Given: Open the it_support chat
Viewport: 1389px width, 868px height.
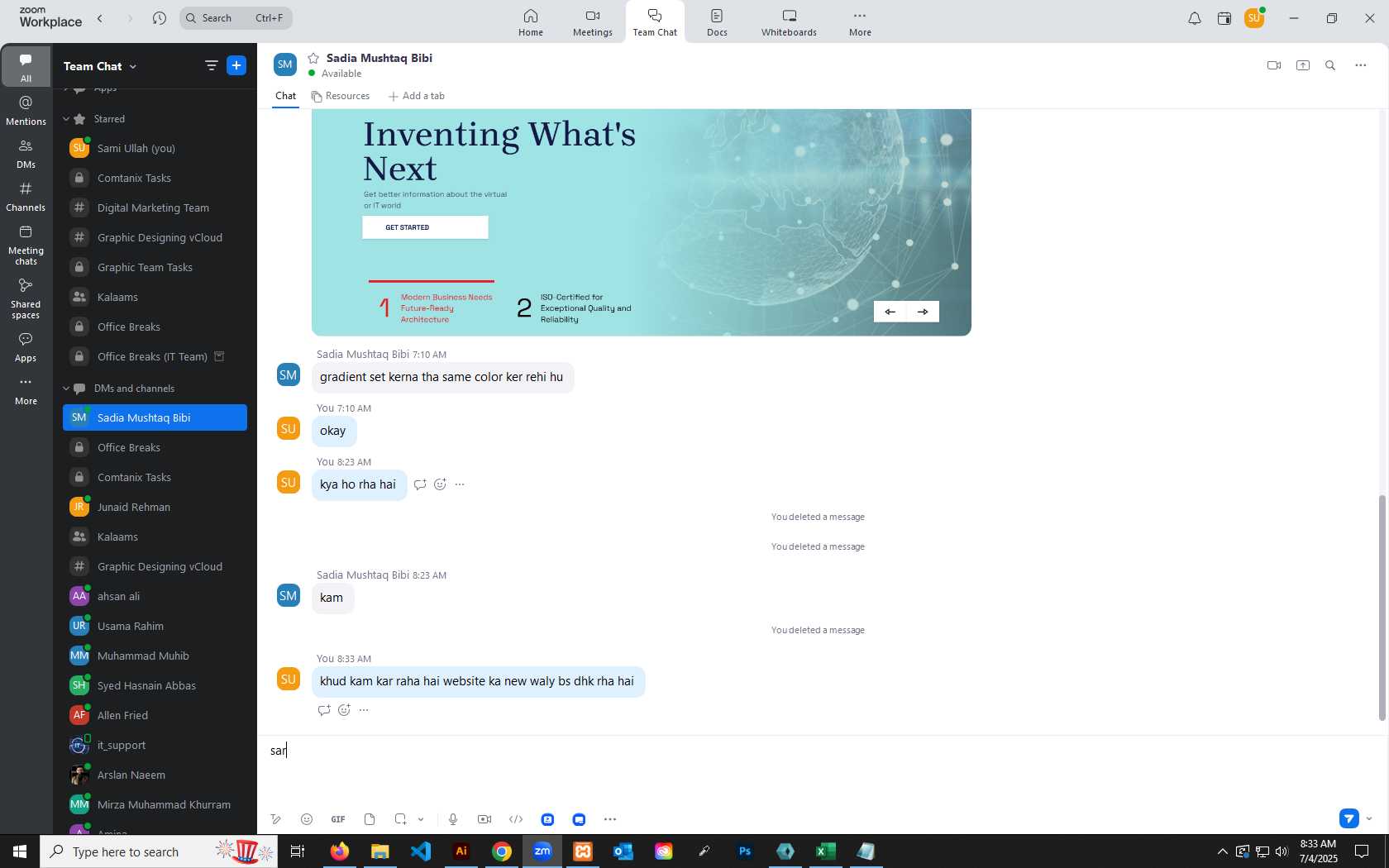Looking at the screenshot, I should click(155, 745).
